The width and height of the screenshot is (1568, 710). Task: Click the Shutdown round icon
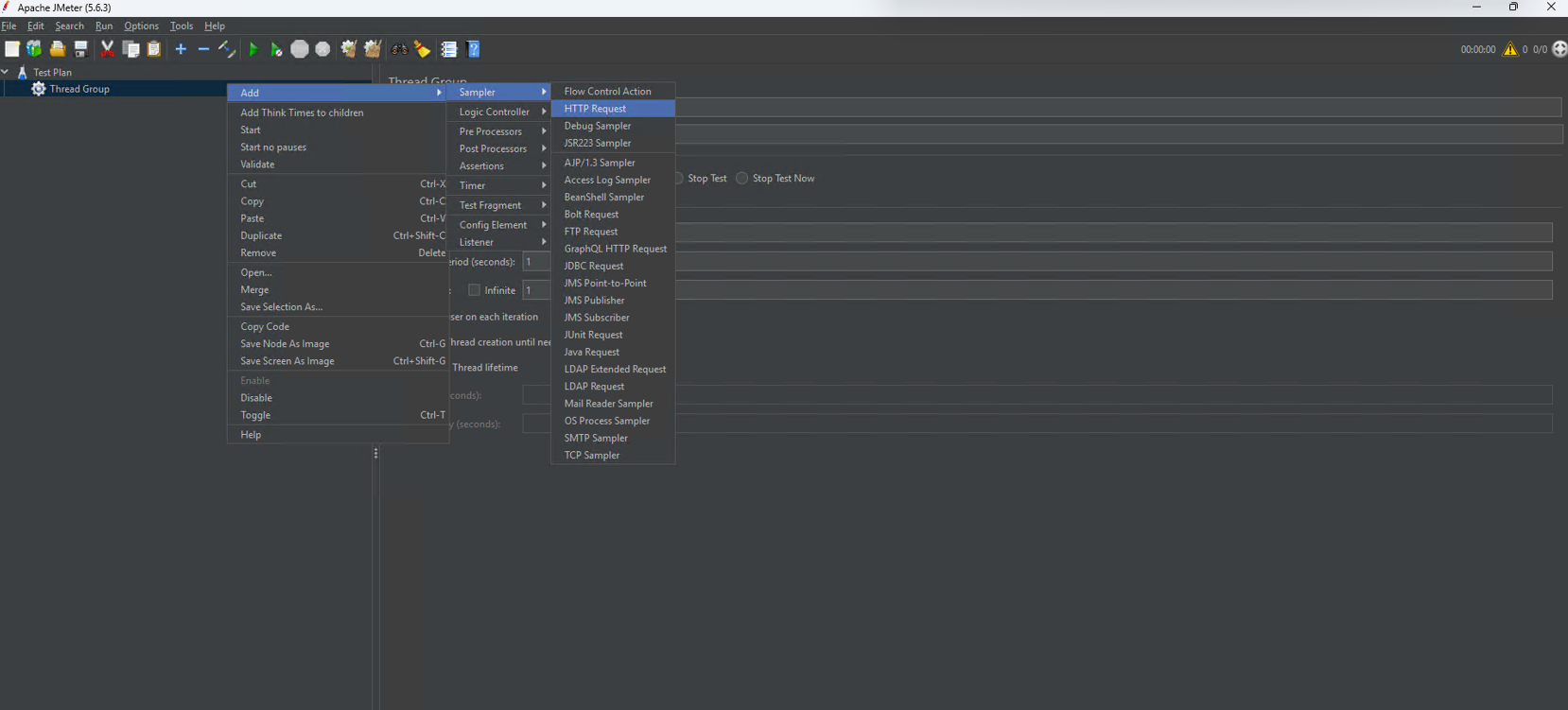coord(322,49)
